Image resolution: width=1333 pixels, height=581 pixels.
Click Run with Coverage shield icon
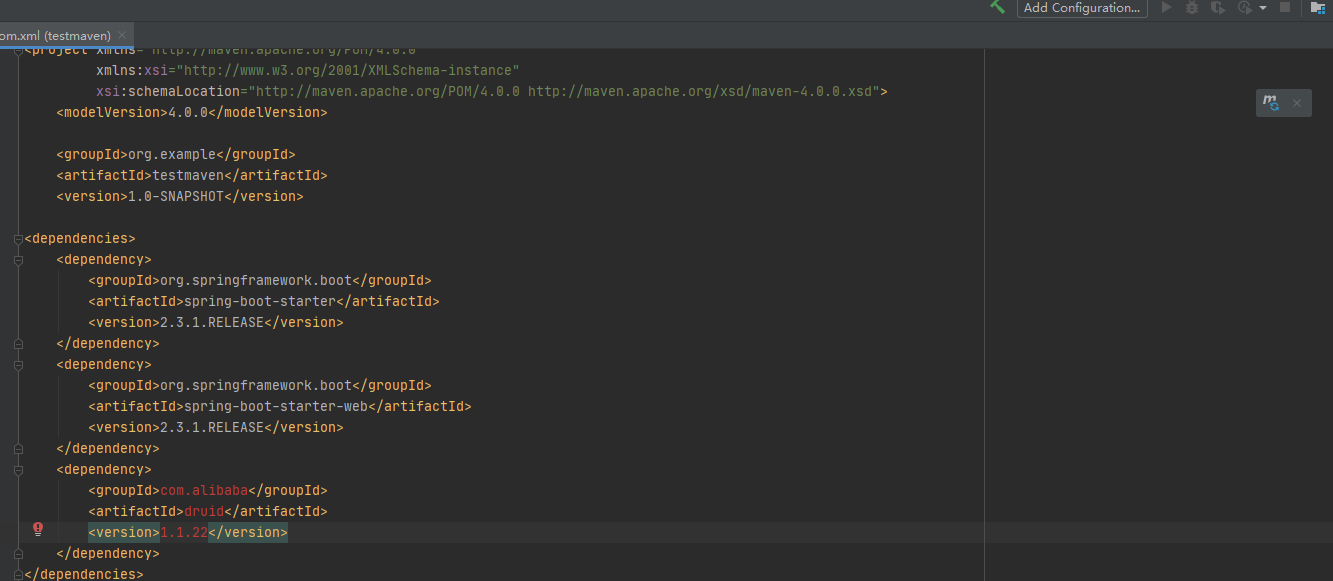[x=1217, y=7]
